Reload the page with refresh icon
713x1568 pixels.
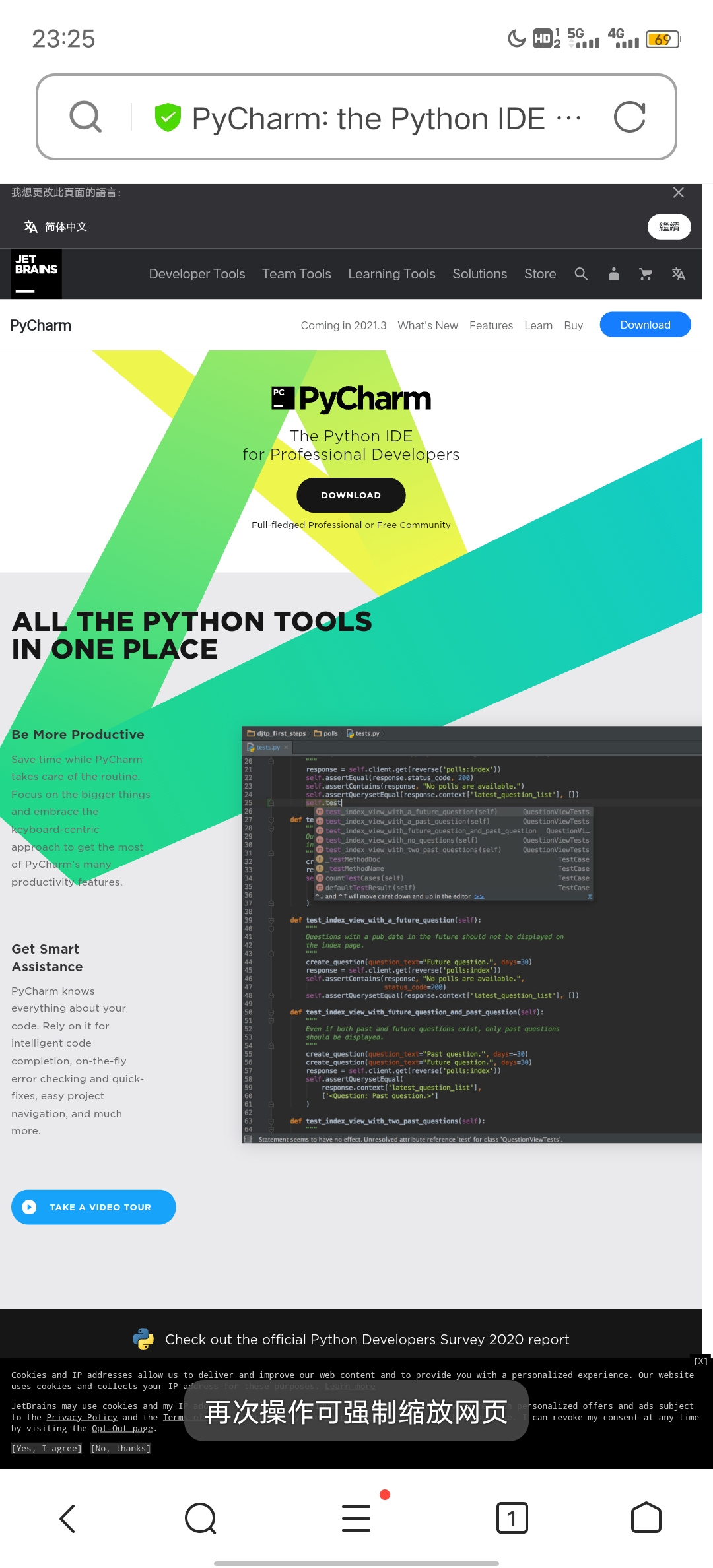coord(629,117)
